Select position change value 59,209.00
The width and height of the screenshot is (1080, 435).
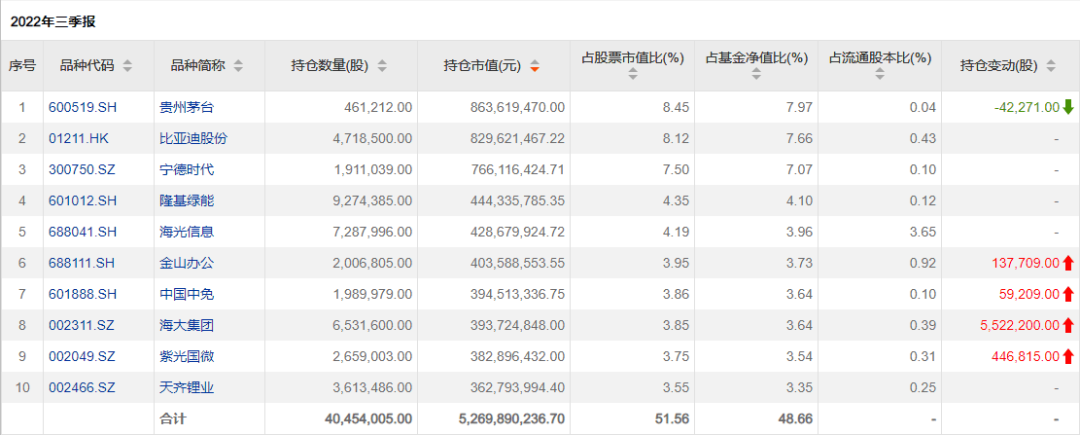[x=1029, y=294]
